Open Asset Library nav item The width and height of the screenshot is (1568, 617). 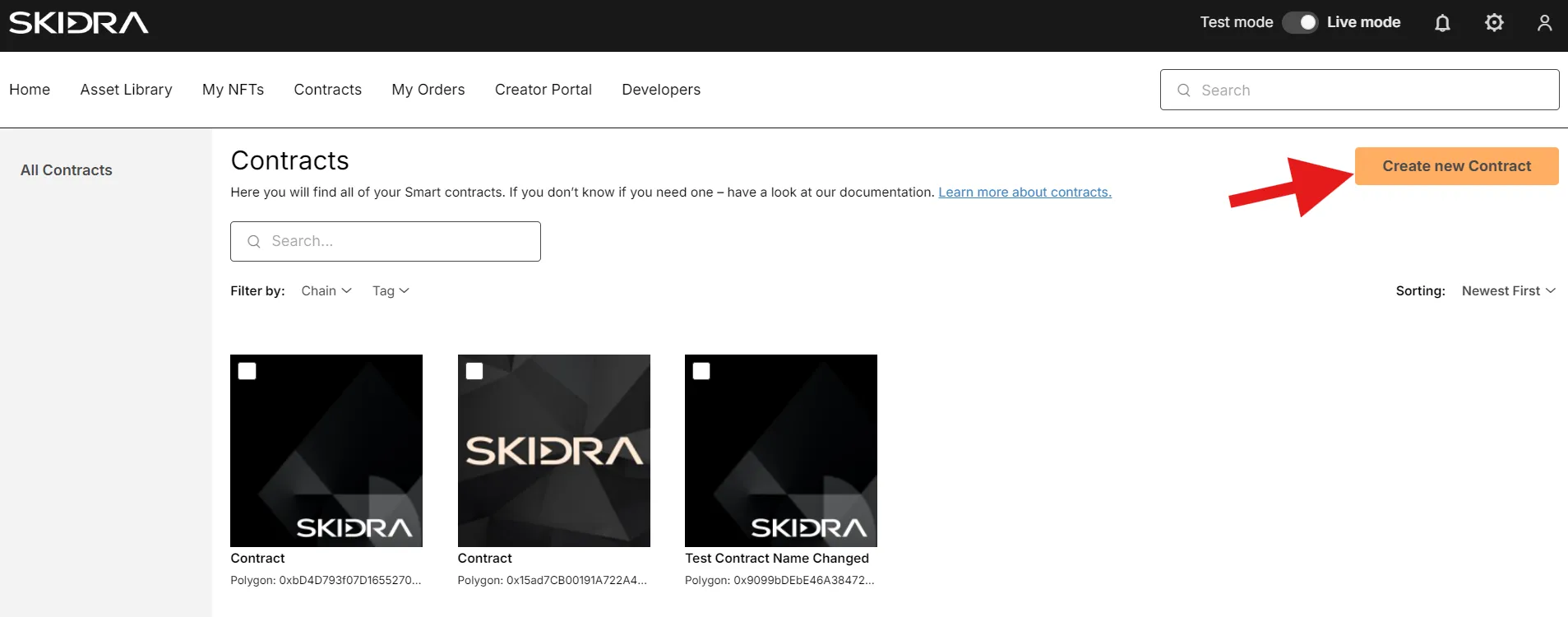tap(127, 90)
